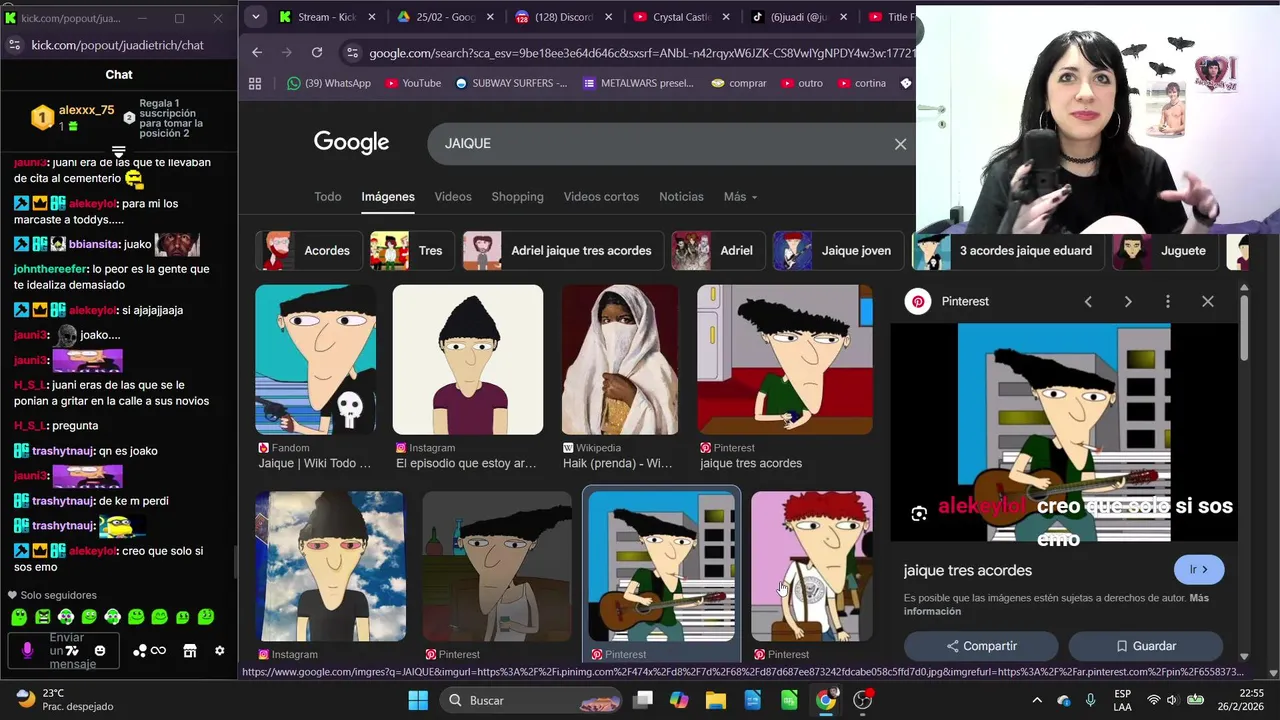Switch to the 25/02 Google Drive tab
This screenshot has height=720, width=1280.
pos(446,17)
